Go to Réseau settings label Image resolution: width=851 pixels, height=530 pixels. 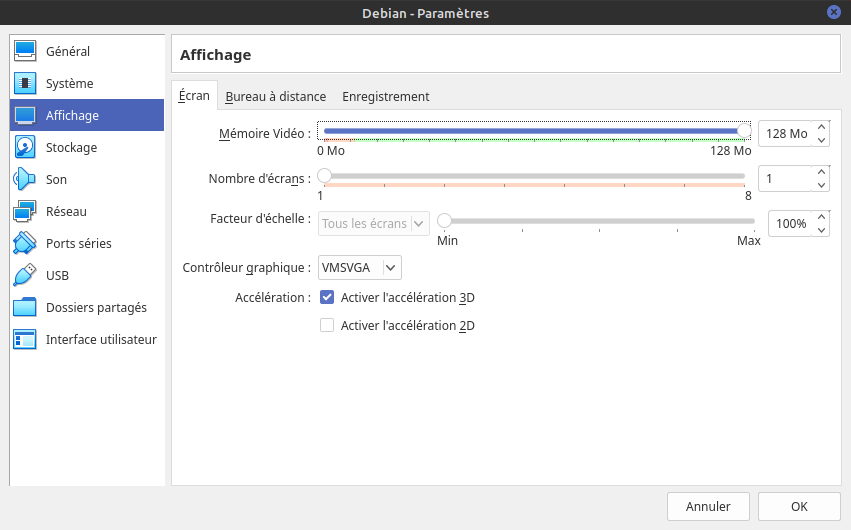point(66,212)
